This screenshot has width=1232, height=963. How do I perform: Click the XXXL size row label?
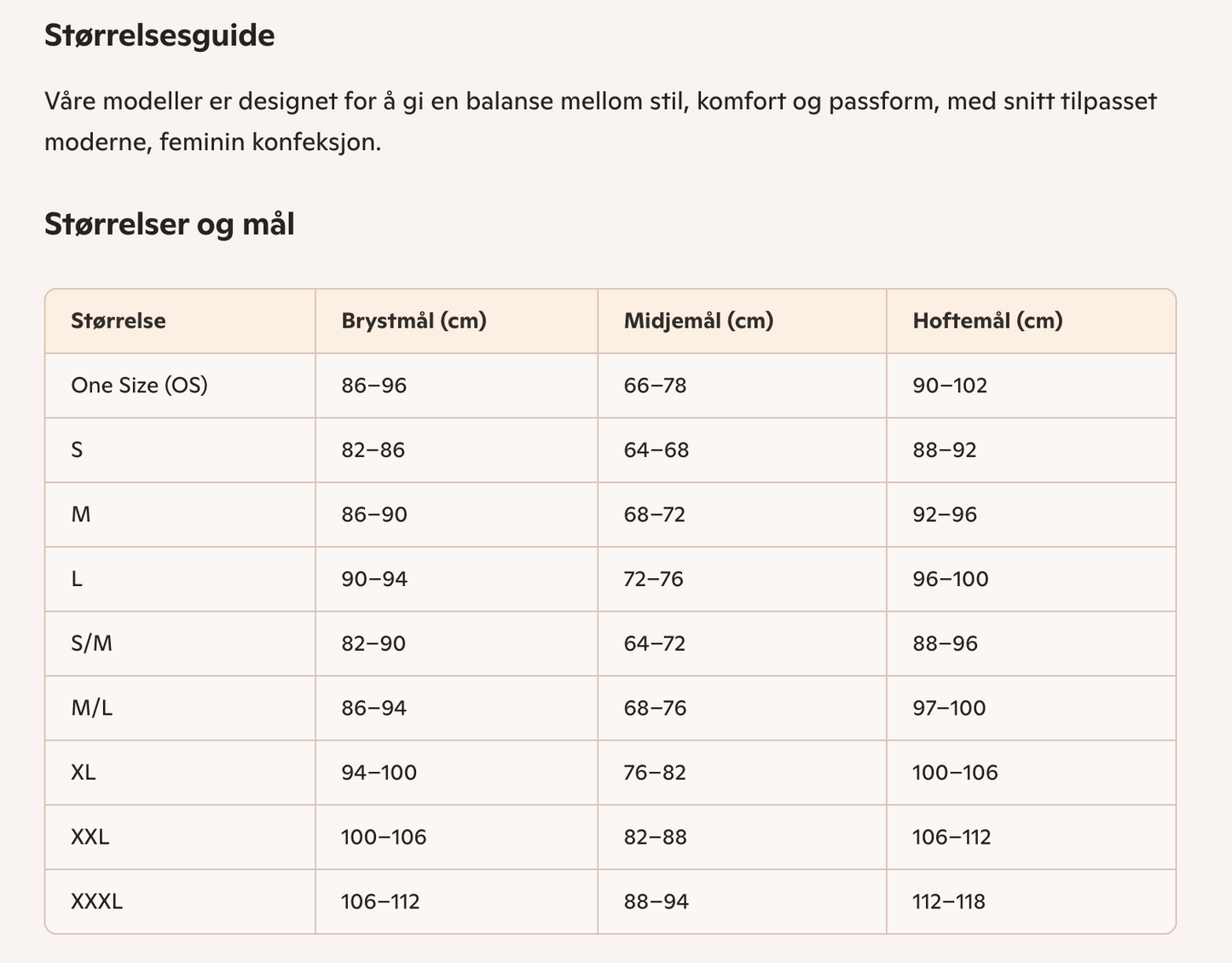pyautogui.click(x=97, y=902)
